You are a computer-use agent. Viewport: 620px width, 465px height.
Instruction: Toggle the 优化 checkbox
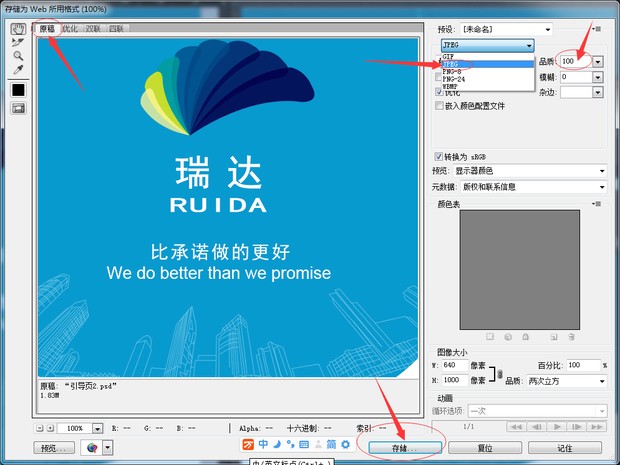click(439, 92)
